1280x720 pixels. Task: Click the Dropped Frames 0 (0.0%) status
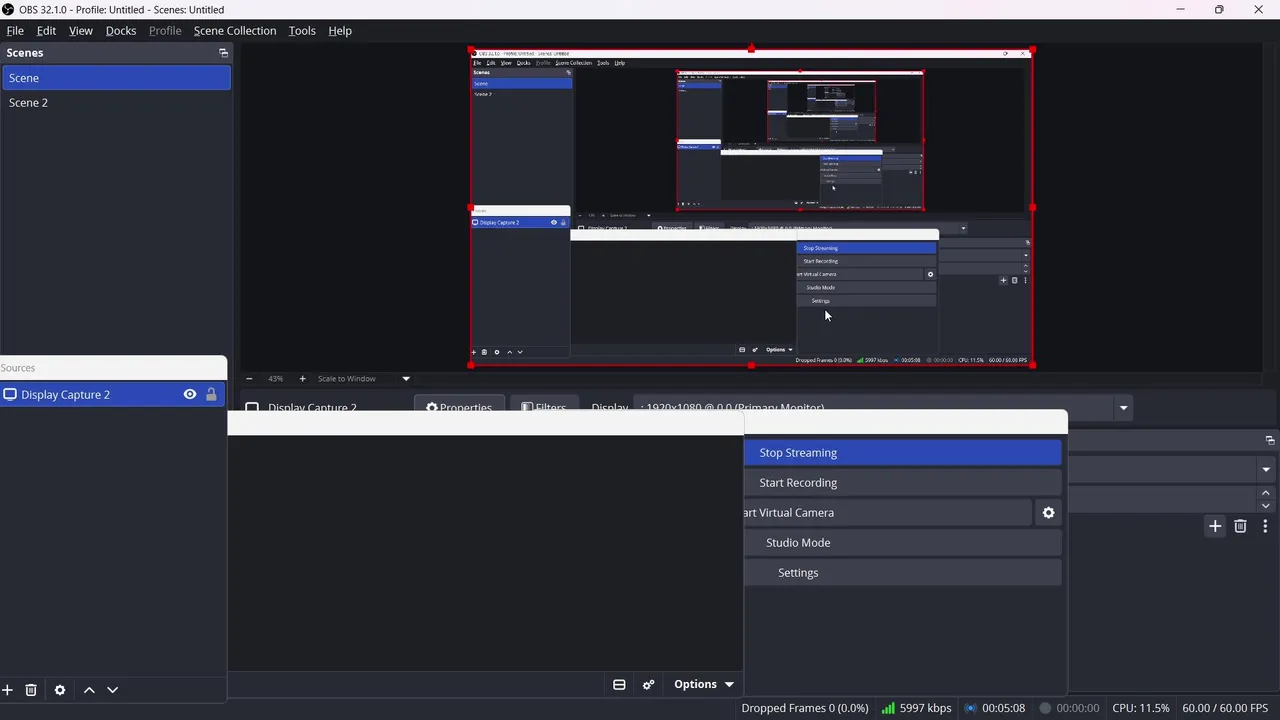(x=805, y=708)
